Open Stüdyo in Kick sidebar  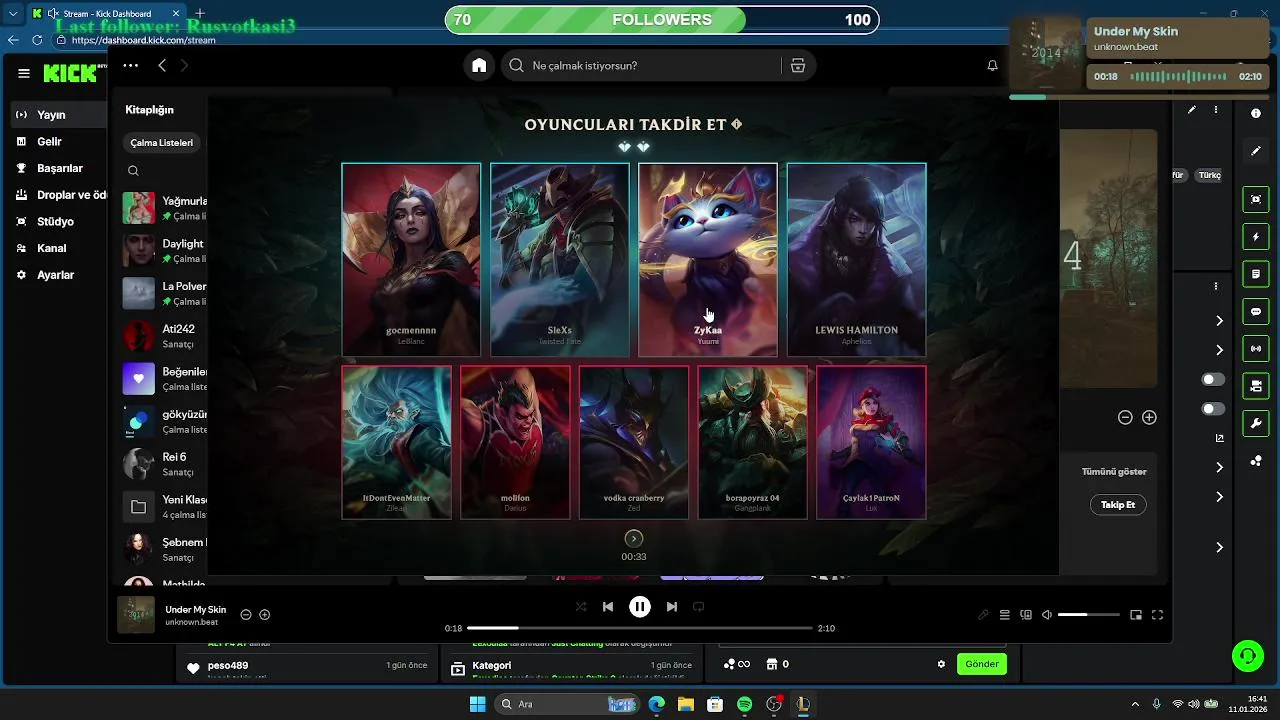click(55, 221)
